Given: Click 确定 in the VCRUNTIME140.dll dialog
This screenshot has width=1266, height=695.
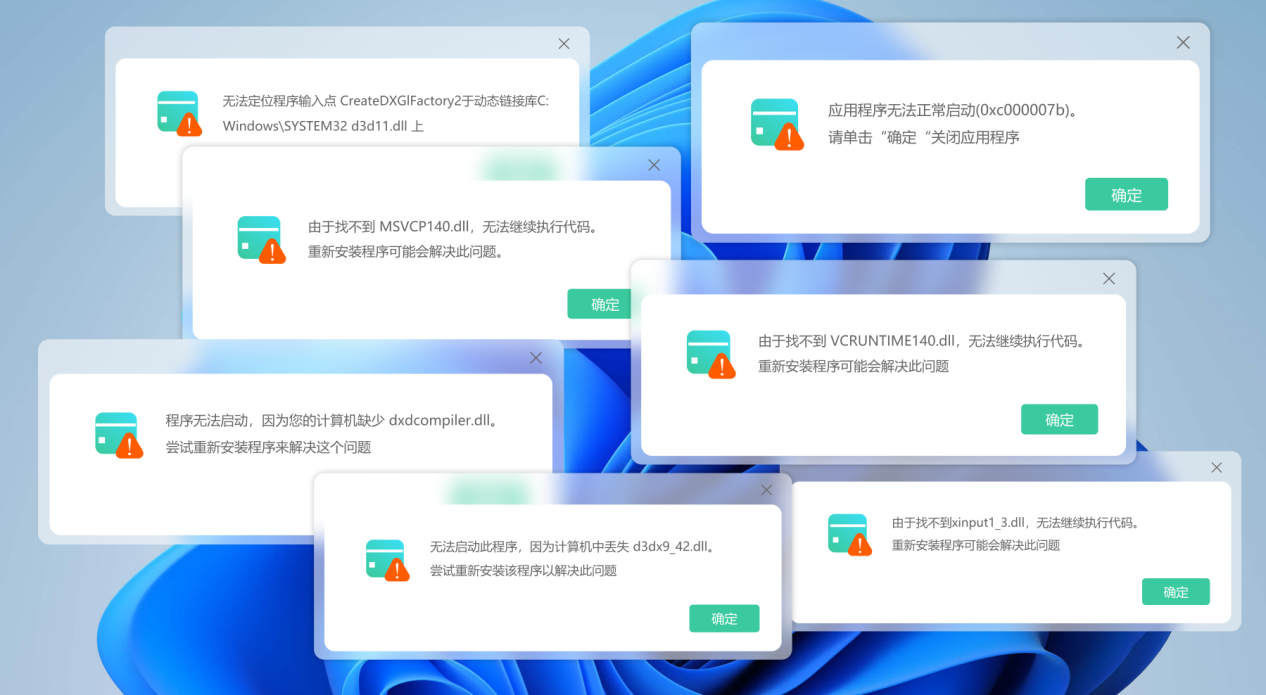Looking at the screenshot, I should pos(1059,419).
